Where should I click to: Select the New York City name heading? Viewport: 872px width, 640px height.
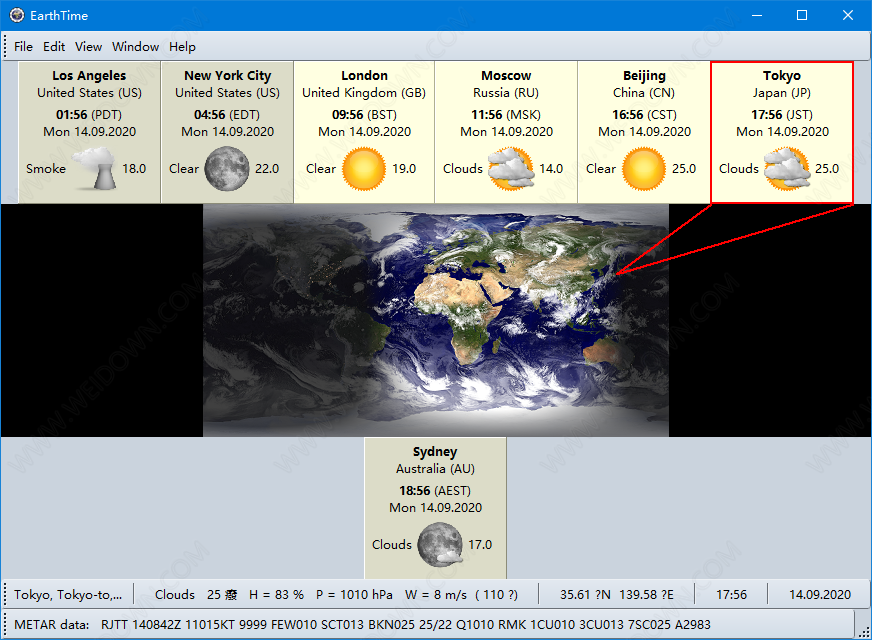pos(227,76)
